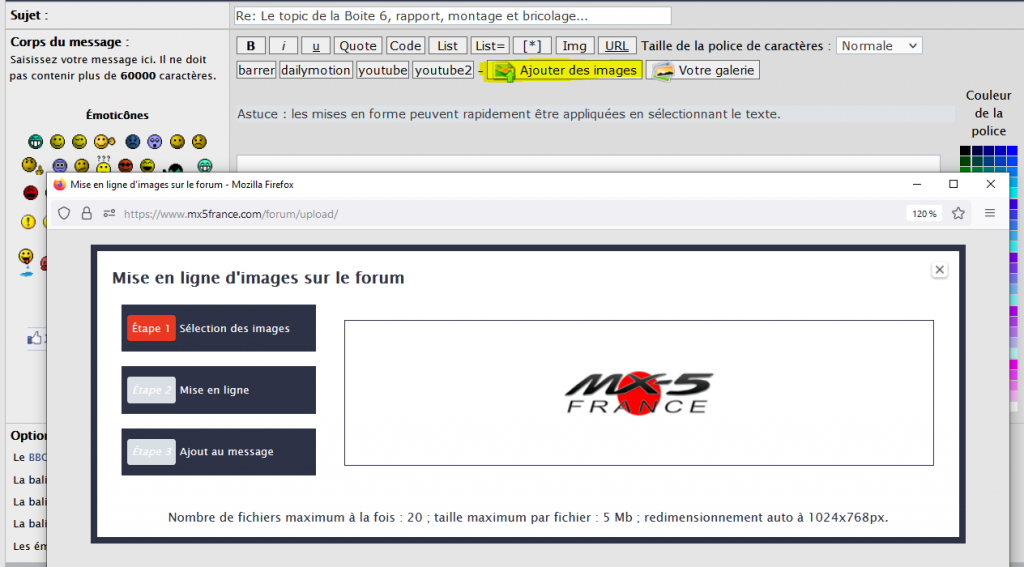Viewport: 1024px width, 567px height.
Task: Insert the question marks '???' emoticon
Action: pyautogui.click(x=103, y=164)
